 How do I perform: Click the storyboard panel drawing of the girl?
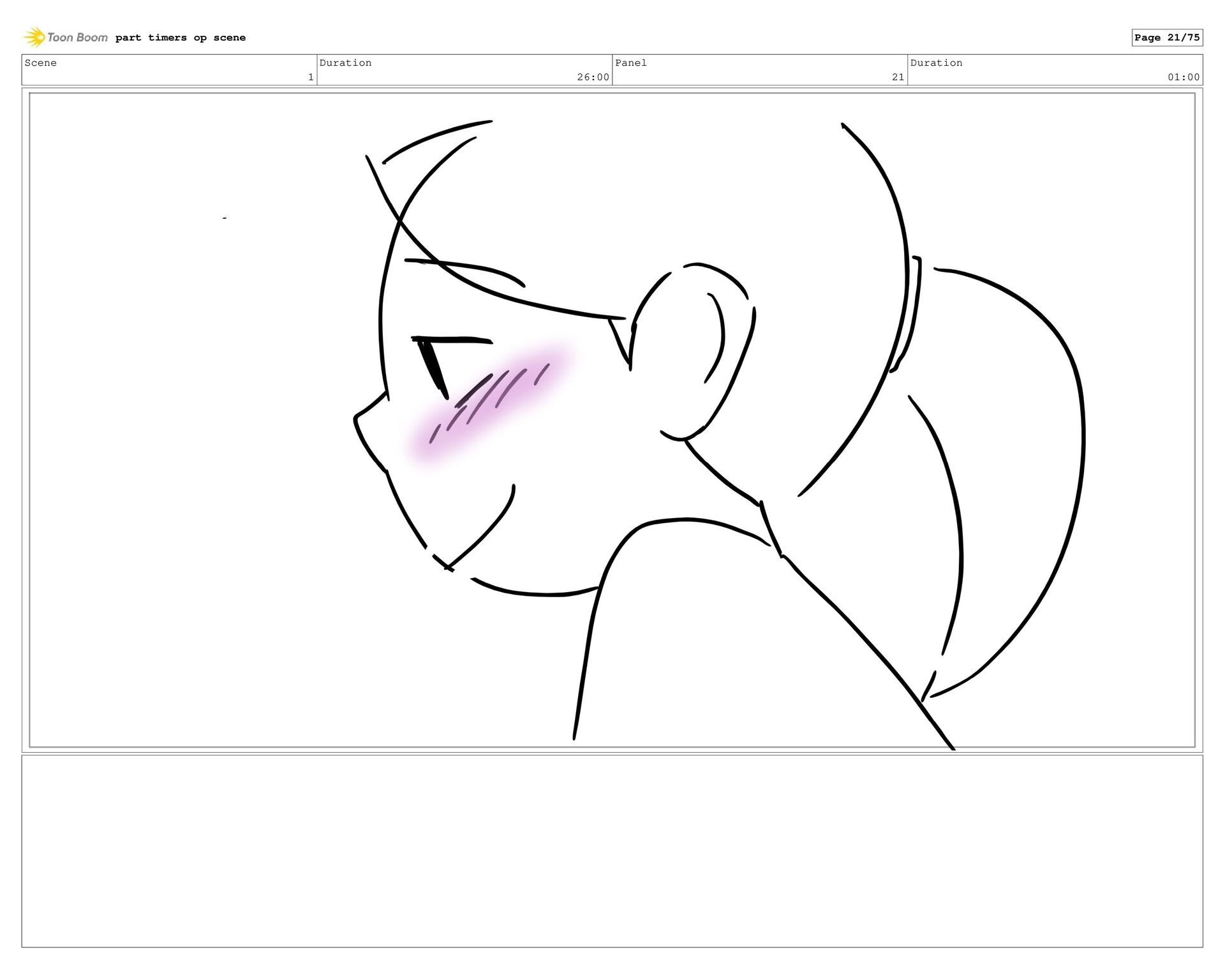(x=612, y=420)
